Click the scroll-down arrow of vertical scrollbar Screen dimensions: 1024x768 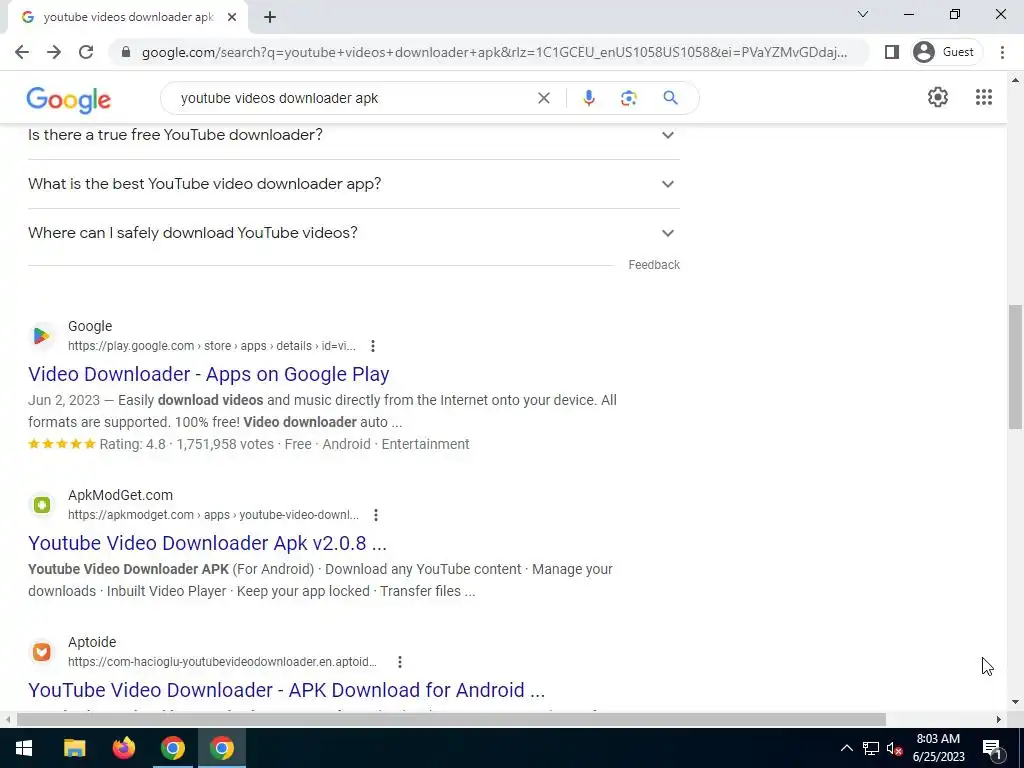[x=1015, y=703]
